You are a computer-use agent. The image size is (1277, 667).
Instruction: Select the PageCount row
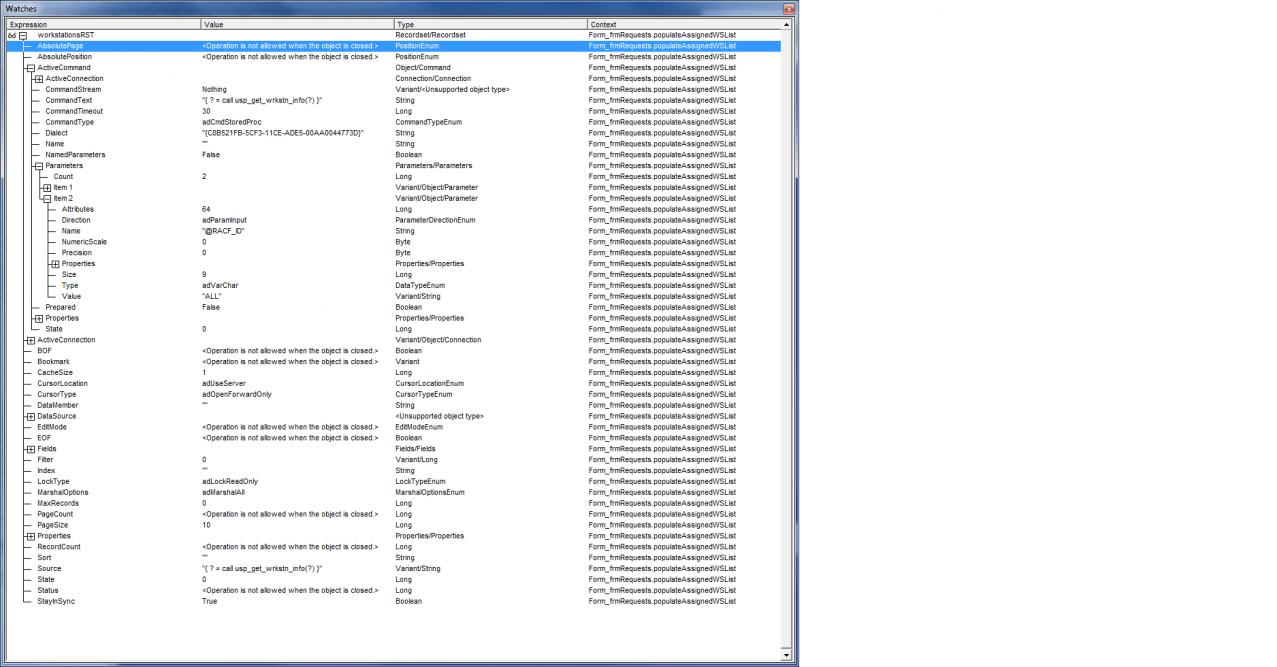point(393,514)
